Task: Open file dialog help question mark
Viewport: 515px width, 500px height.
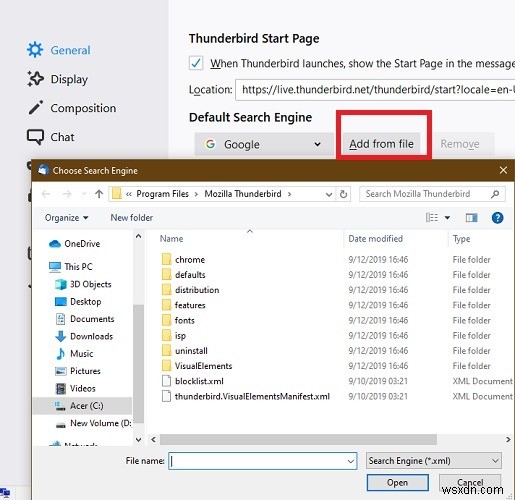Action: coord(497,218)
